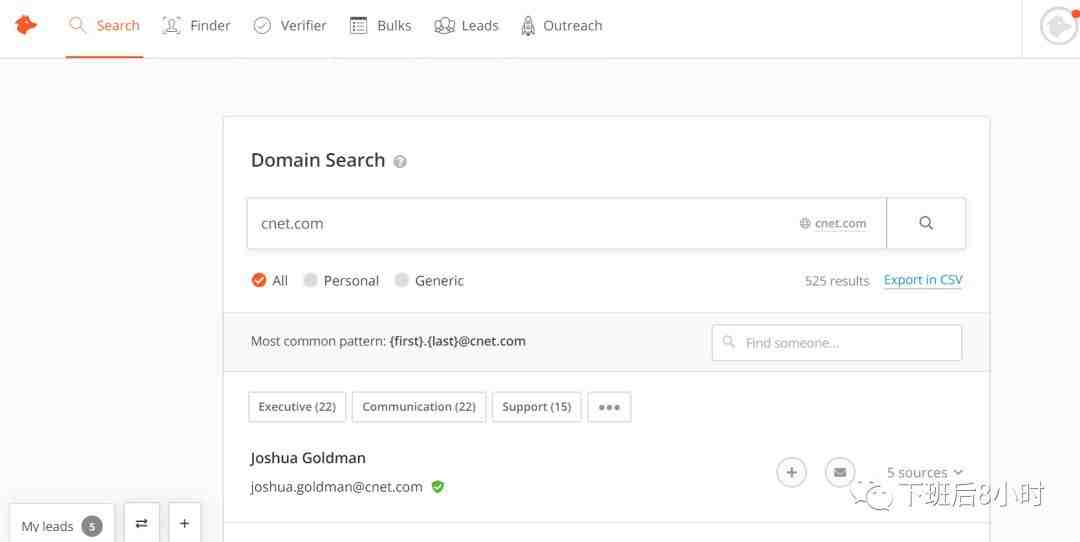
Task: Open the Verifier tab
Action: click(290, 25)
